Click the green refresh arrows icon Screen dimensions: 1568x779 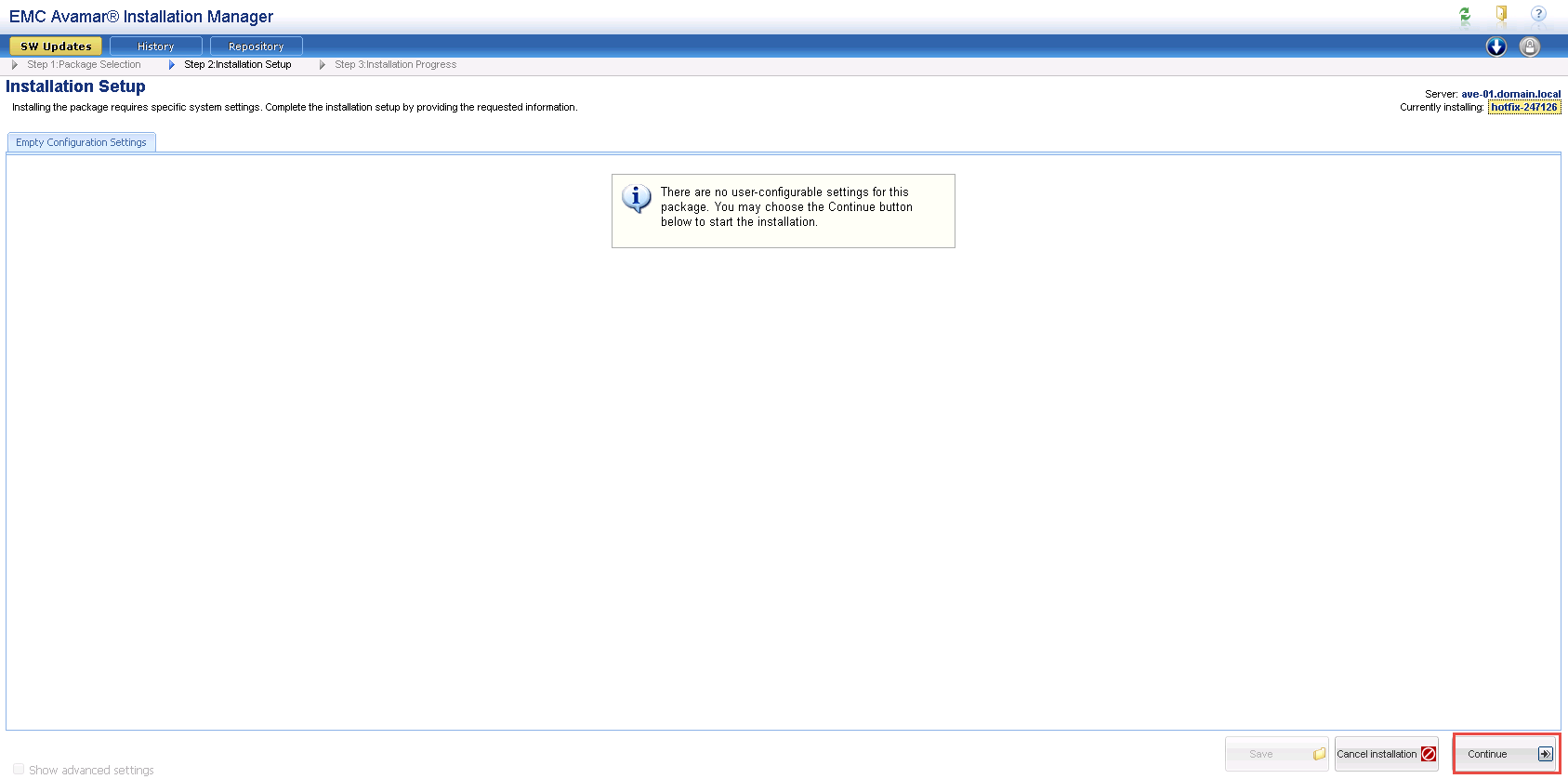1465,15
